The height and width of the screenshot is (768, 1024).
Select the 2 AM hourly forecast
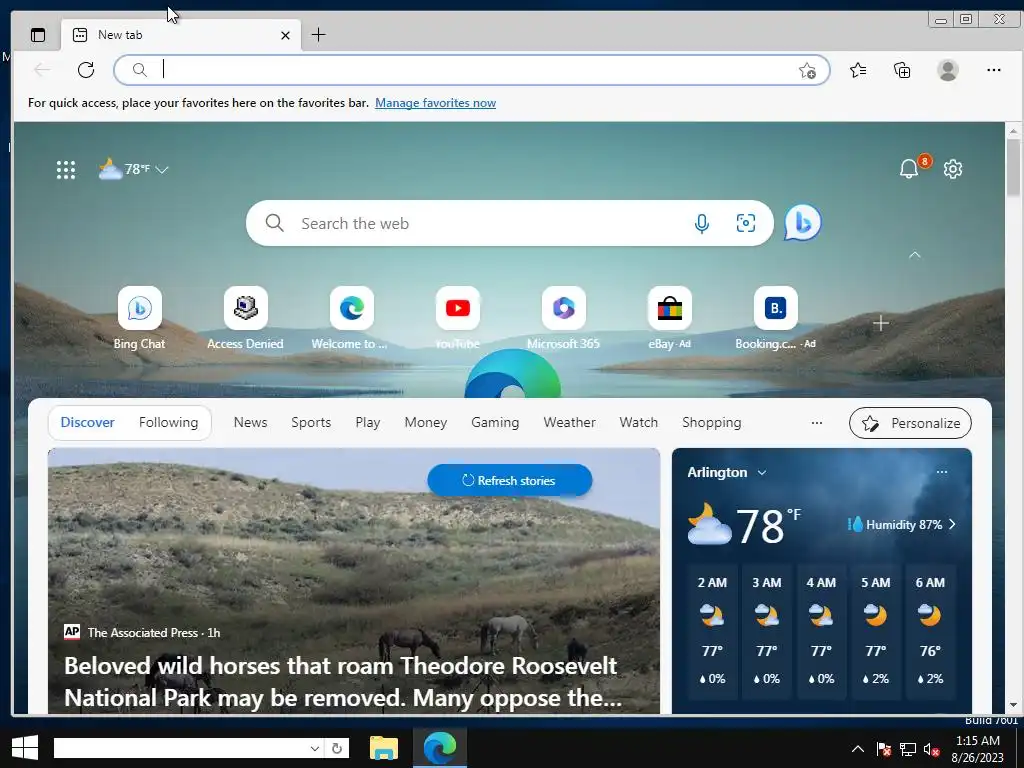(712, 632)
